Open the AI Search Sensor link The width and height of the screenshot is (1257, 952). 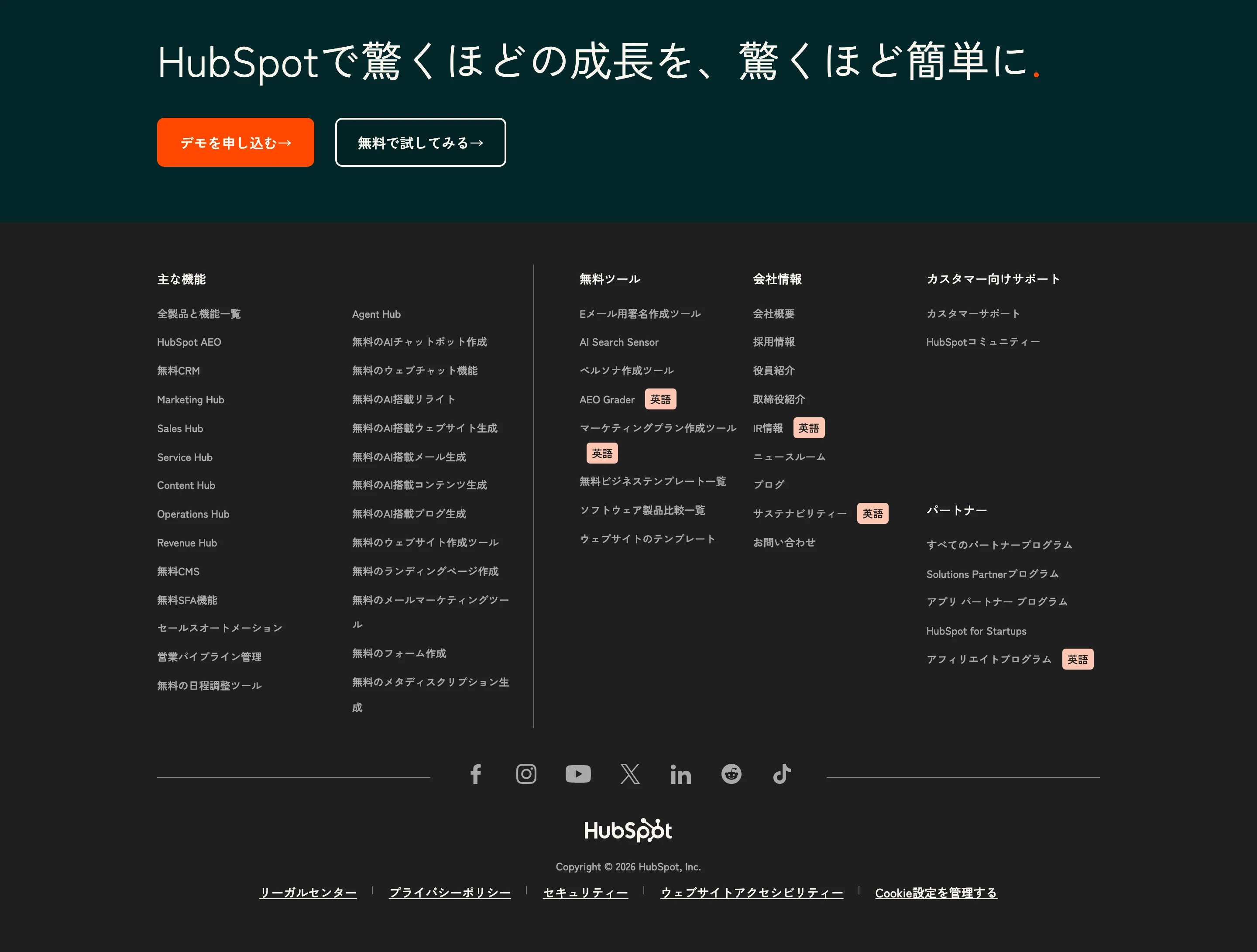(619, 342)
